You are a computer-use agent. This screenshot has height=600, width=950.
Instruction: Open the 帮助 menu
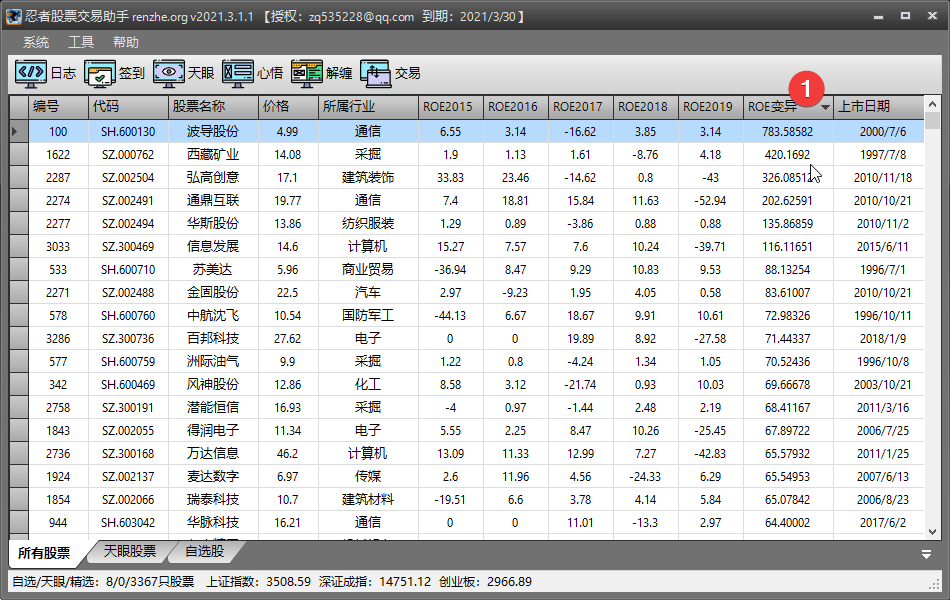tap(125, 42)
